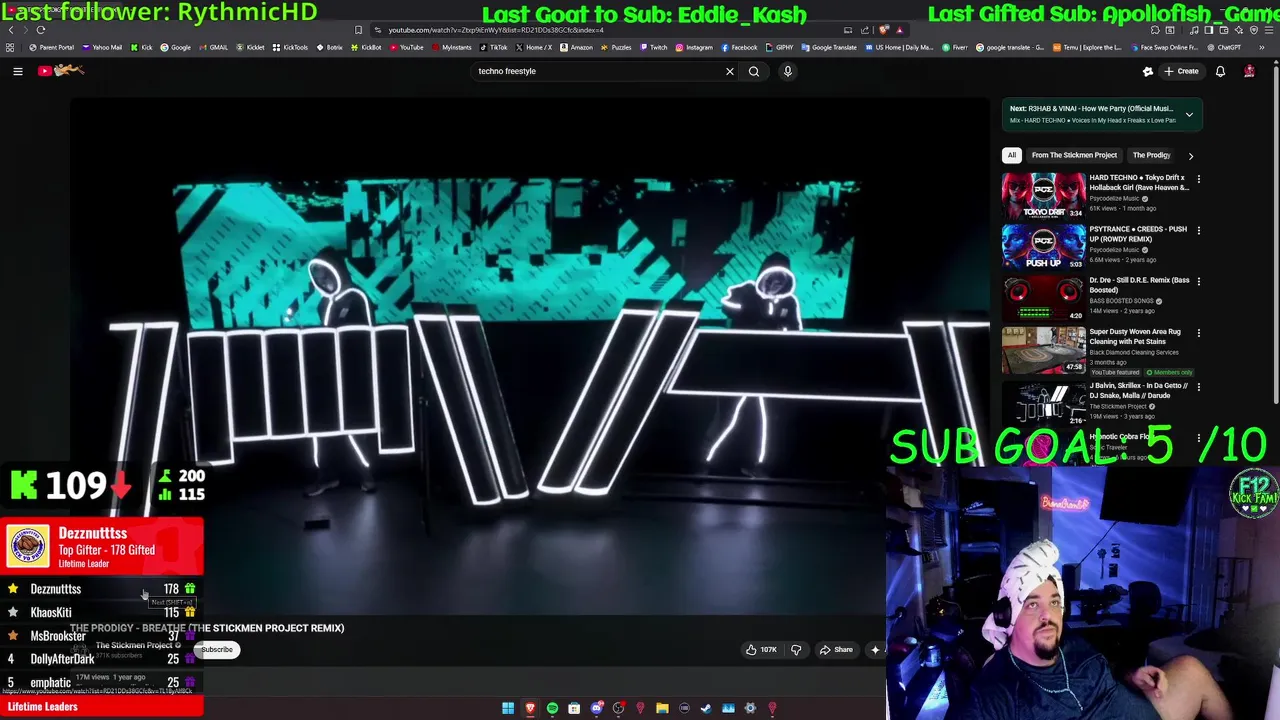This screenshot has width=1280, height=720.
Task: Open options menu for PSYTRANCE Push Up video
Action: pos(1198,231)
